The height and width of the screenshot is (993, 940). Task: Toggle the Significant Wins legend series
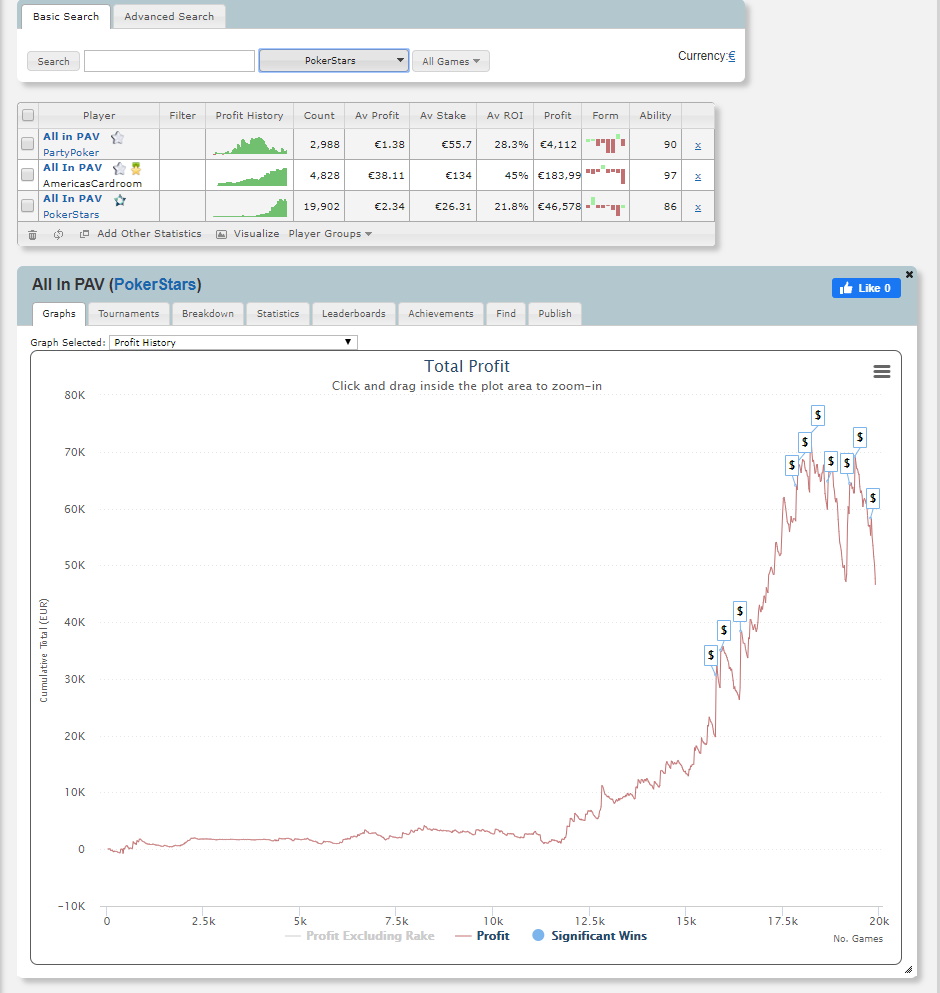[x=590, y=936]
